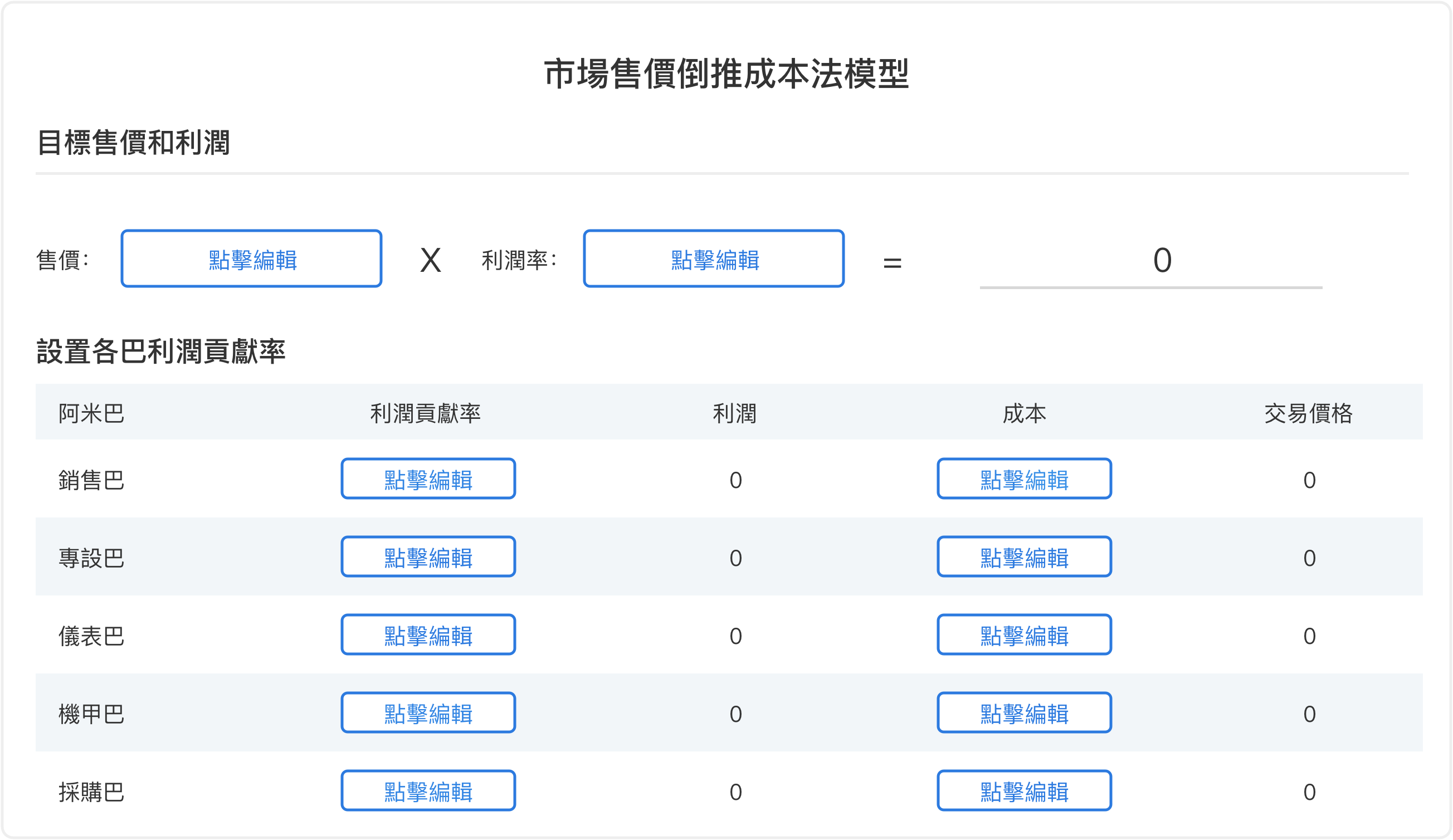Edit 專設巴 利潤貢獻率 value
The height and width of the screenshot is (840, 1453).
(428, 557)
